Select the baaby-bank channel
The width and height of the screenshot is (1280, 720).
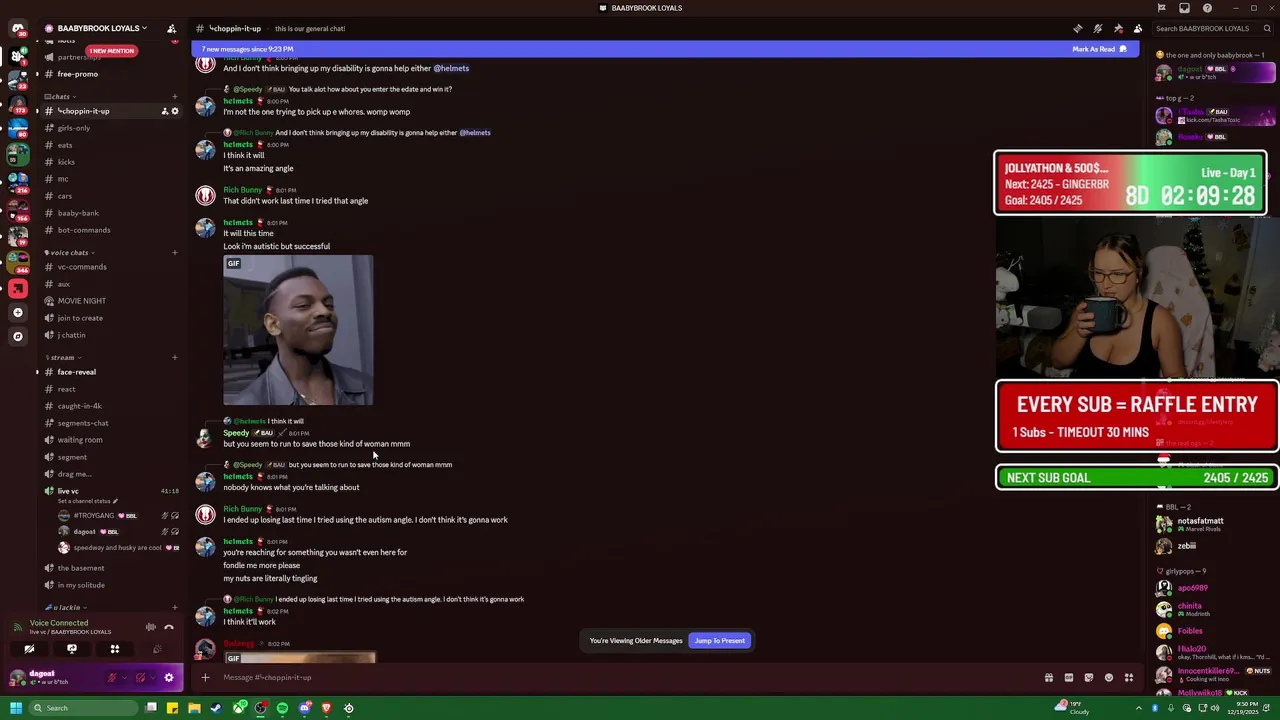pos(110,213)
